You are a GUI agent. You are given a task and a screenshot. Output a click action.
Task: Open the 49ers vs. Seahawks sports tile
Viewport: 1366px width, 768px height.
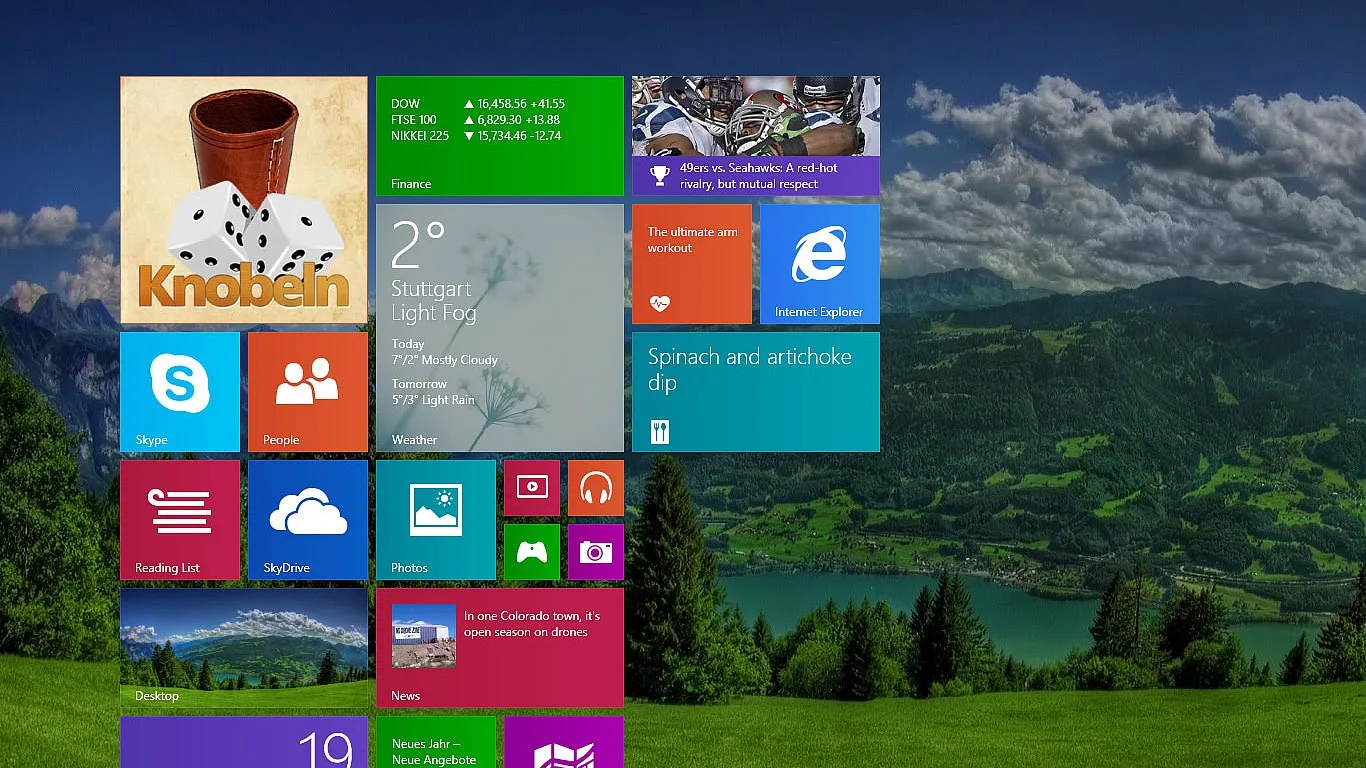[756, 136]
